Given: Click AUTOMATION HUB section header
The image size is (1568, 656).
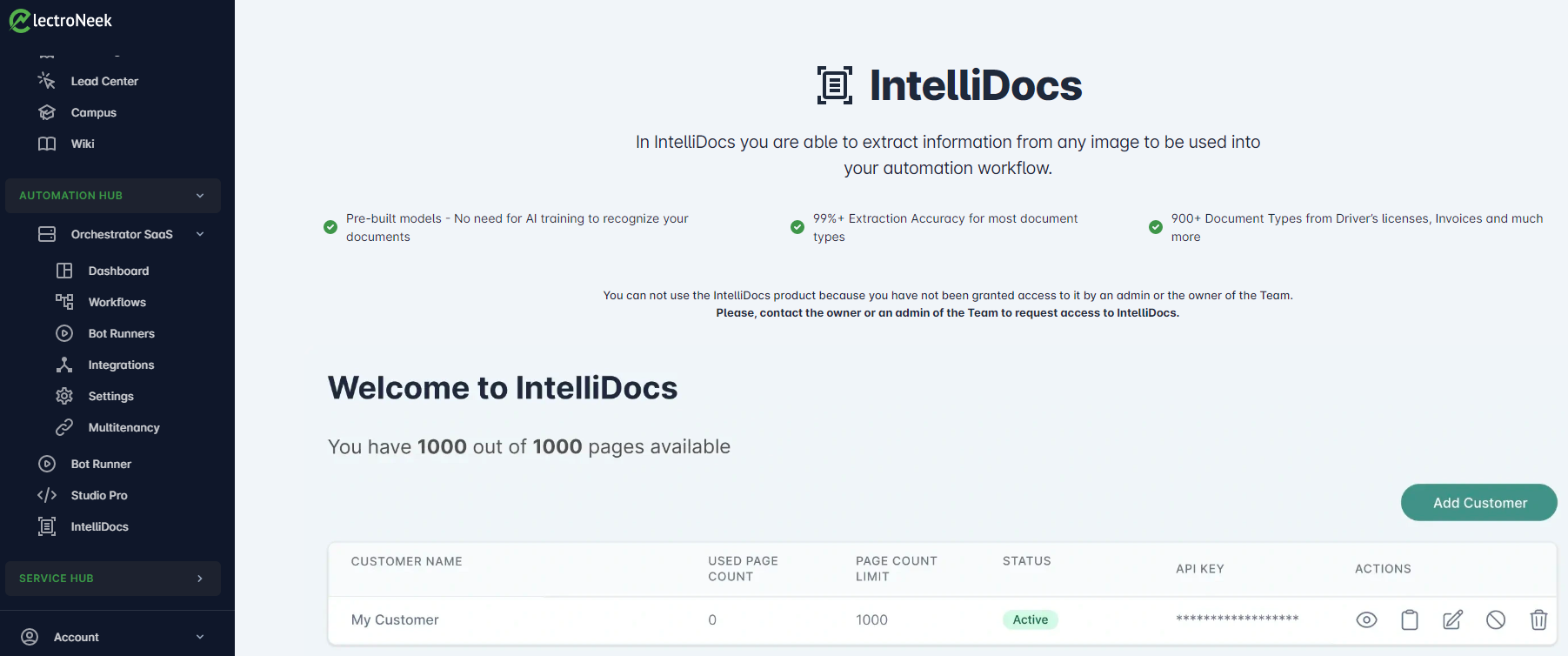Looking at the screenshot, I should pyautogui.click(x=113, y=196).
